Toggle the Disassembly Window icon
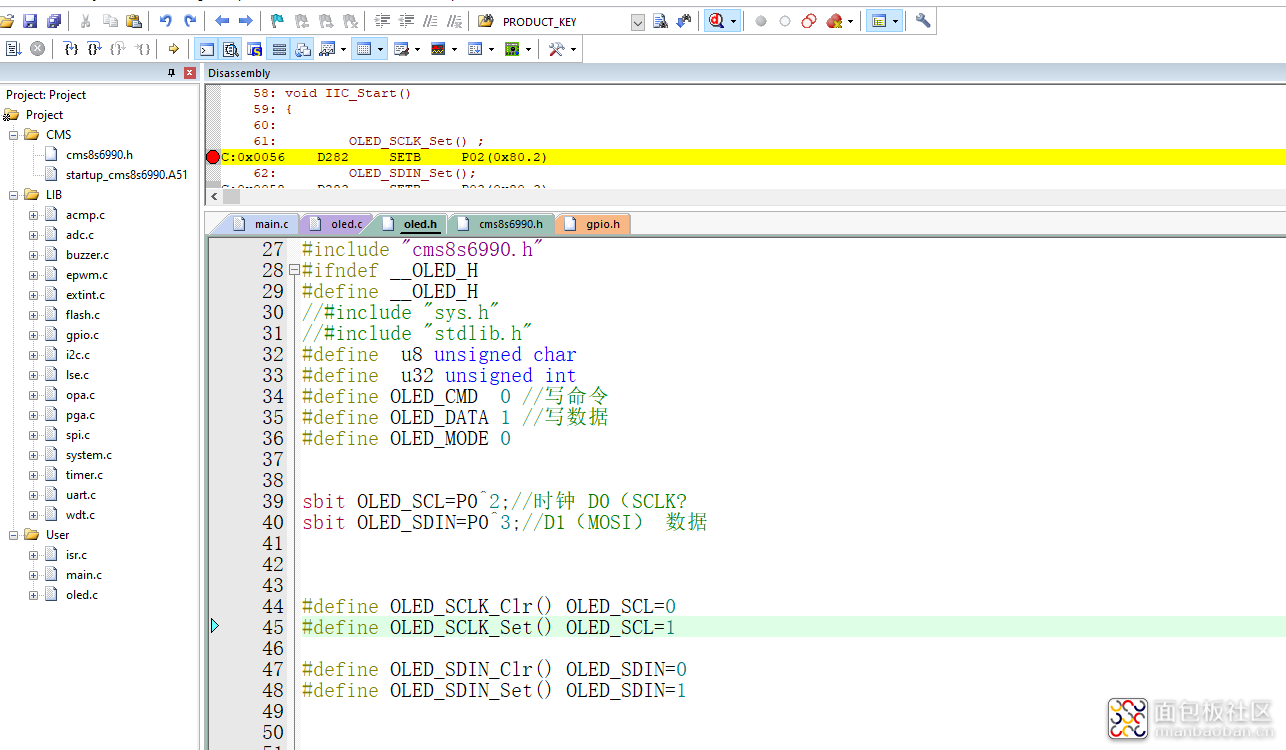 tap(230, 48)
